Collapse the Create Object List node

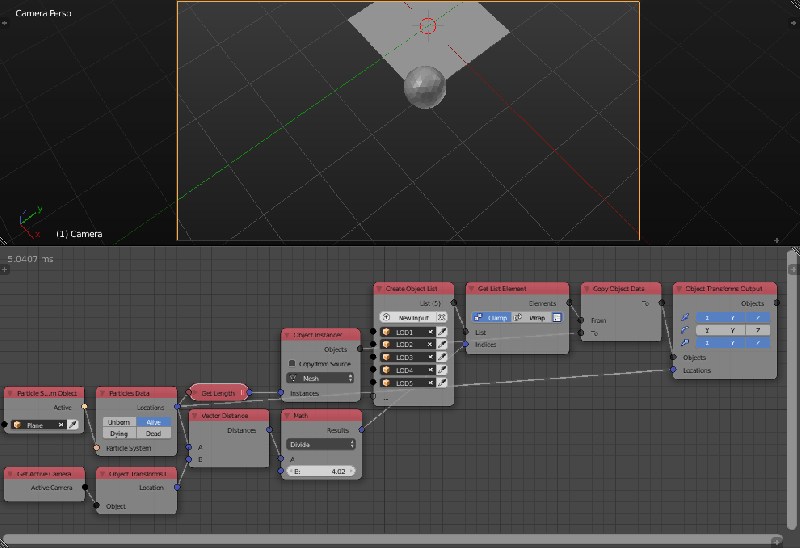tap(379, 289)
